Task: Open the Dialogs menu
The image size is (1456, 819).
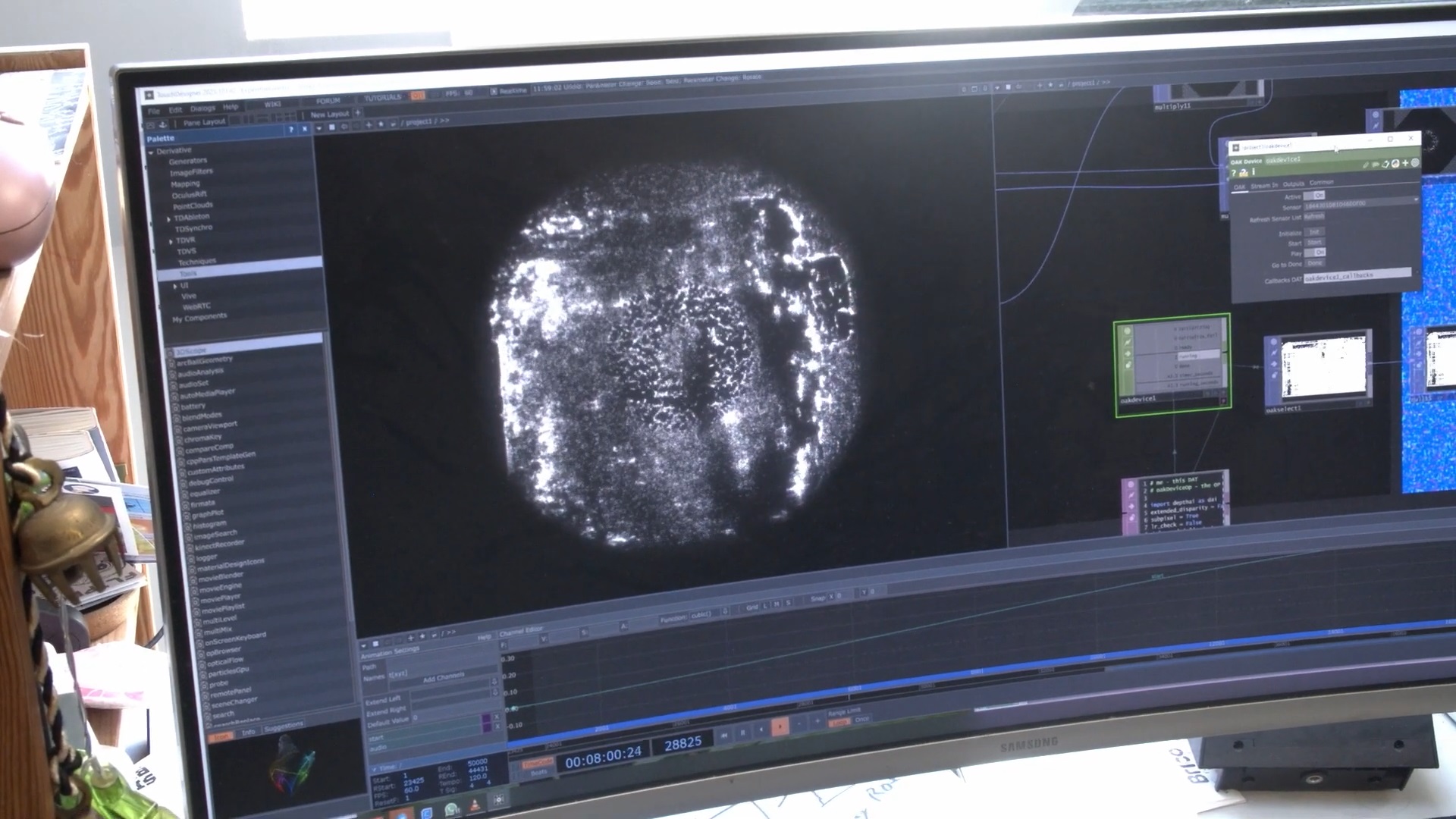Action: [x=202, y=108]
